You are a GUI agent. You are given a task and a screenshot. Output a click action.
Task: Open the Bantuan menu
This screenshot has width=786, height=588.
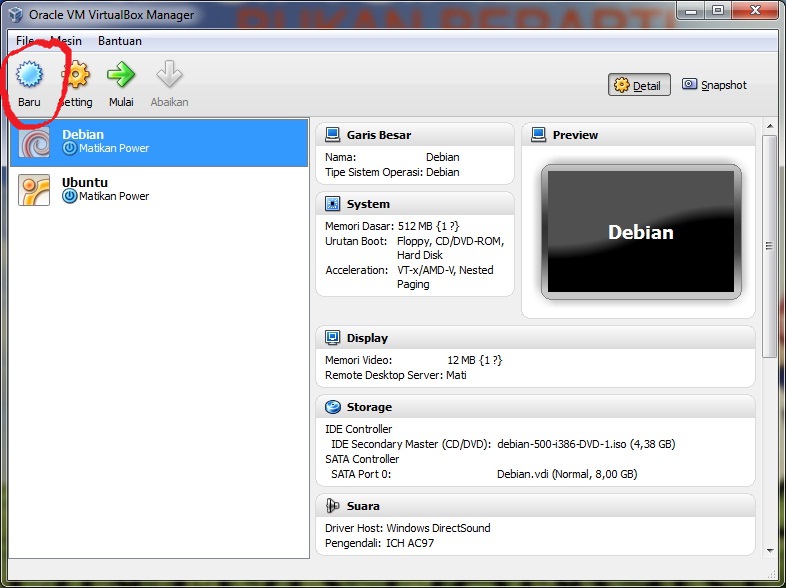[x=120, y=41]
